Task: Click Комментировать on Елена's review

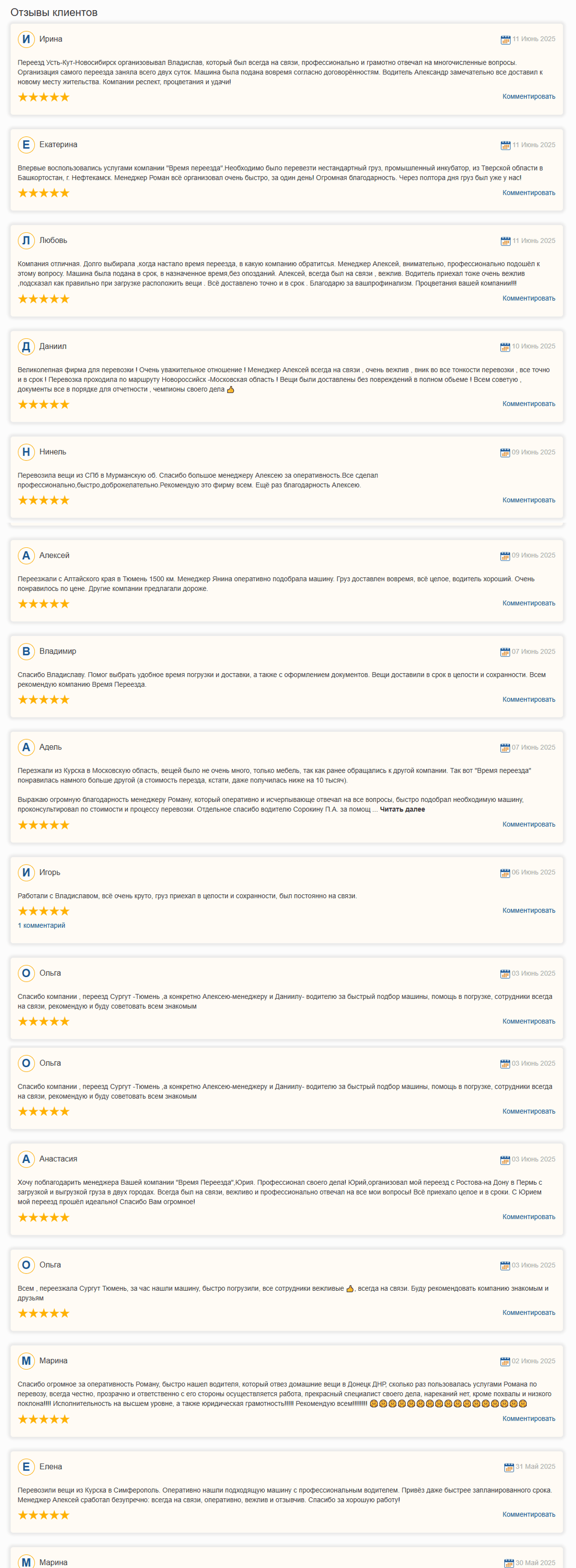Action: click(529, 1515)
